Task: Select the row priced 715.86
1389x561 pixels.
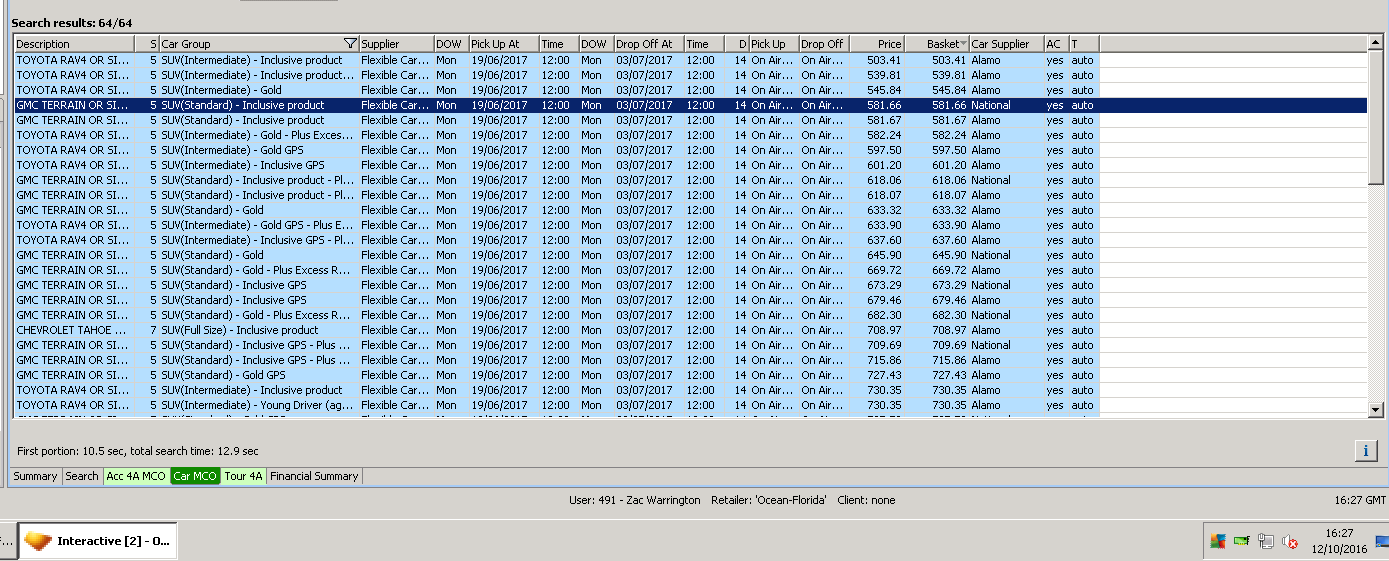Action: (x=556, y=360)
